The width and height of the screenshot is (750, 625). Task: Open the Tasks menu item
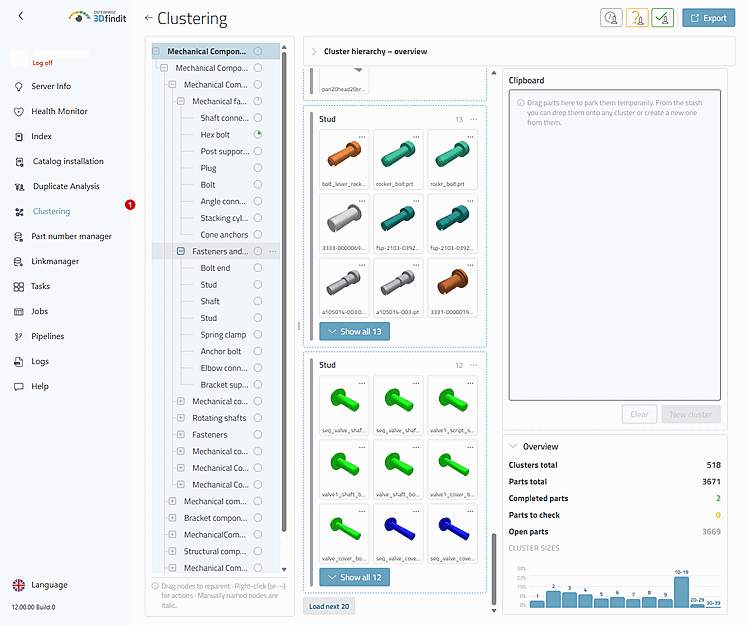point(41,286)
